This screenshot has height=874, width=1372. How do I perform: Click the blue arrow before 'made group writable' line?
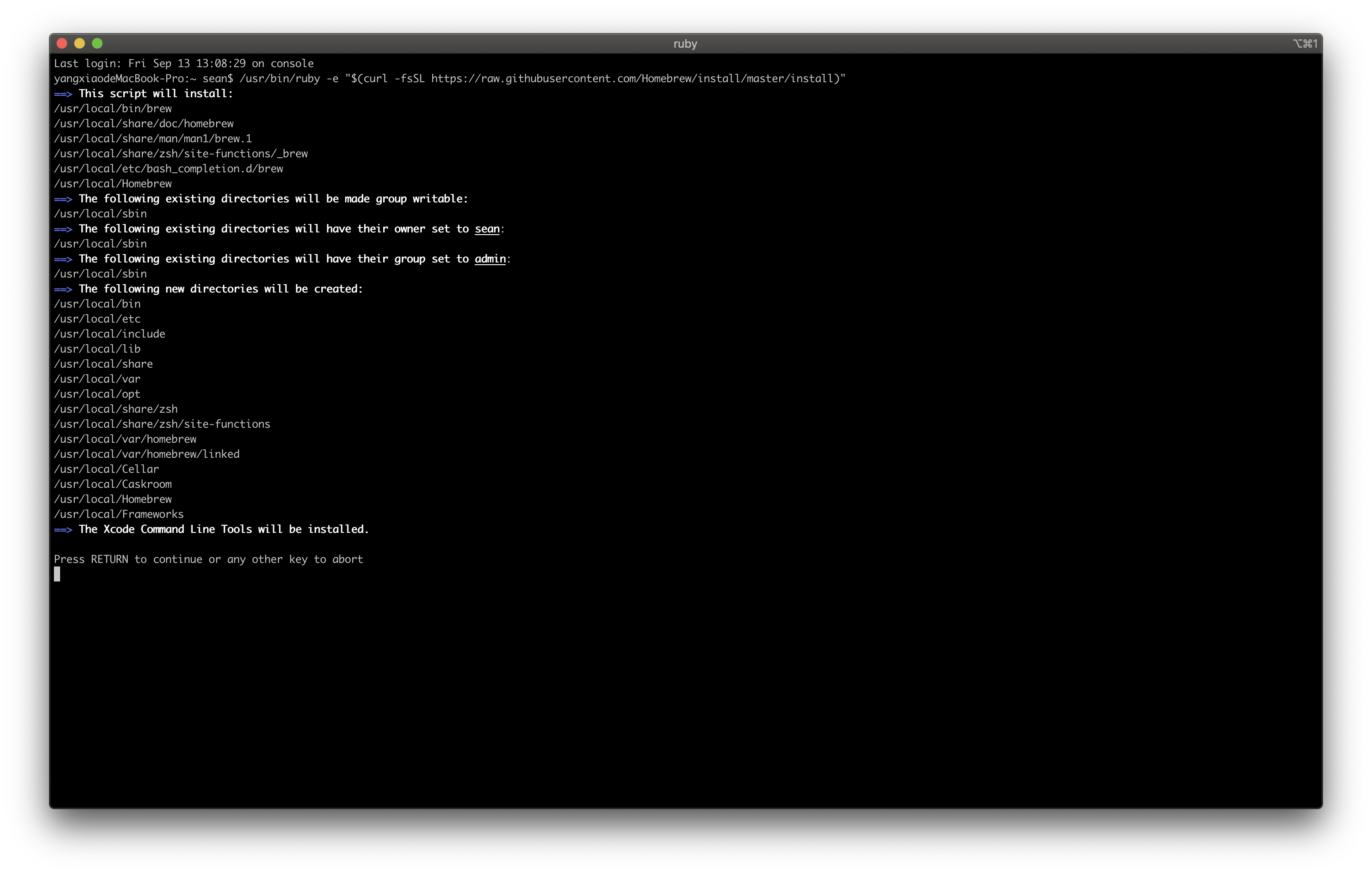click(63, 199)
